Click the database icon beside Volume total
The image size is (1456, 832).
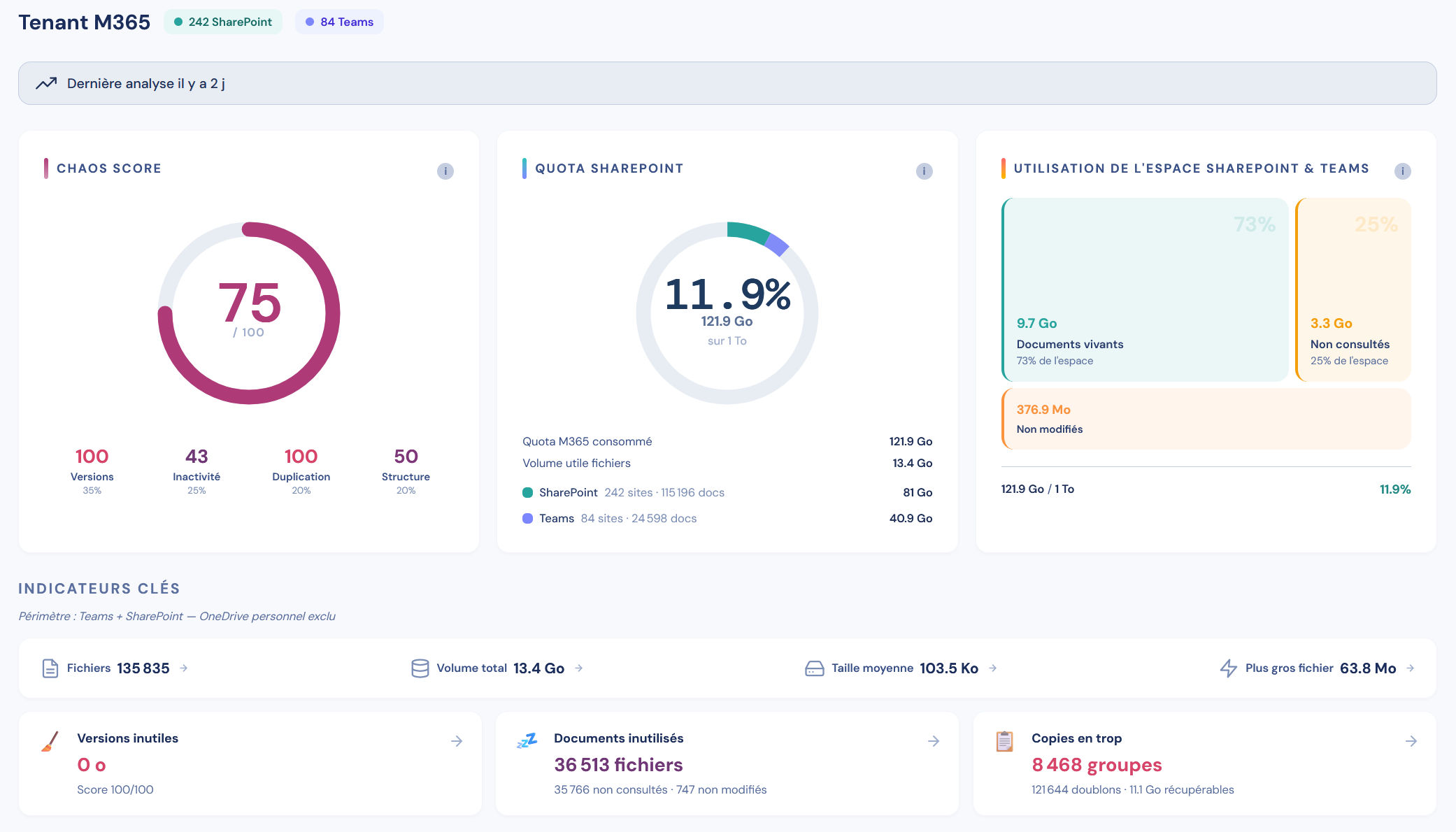click(x=420, y=668)
